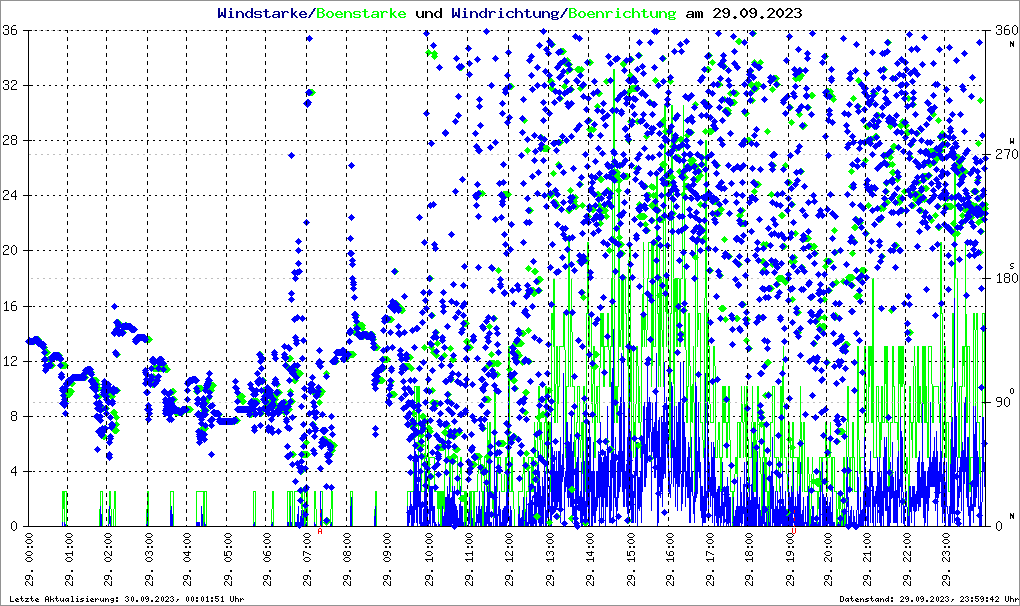Click the time label '29. 11:00'
1020x606 pixels.
pos(470,560)
